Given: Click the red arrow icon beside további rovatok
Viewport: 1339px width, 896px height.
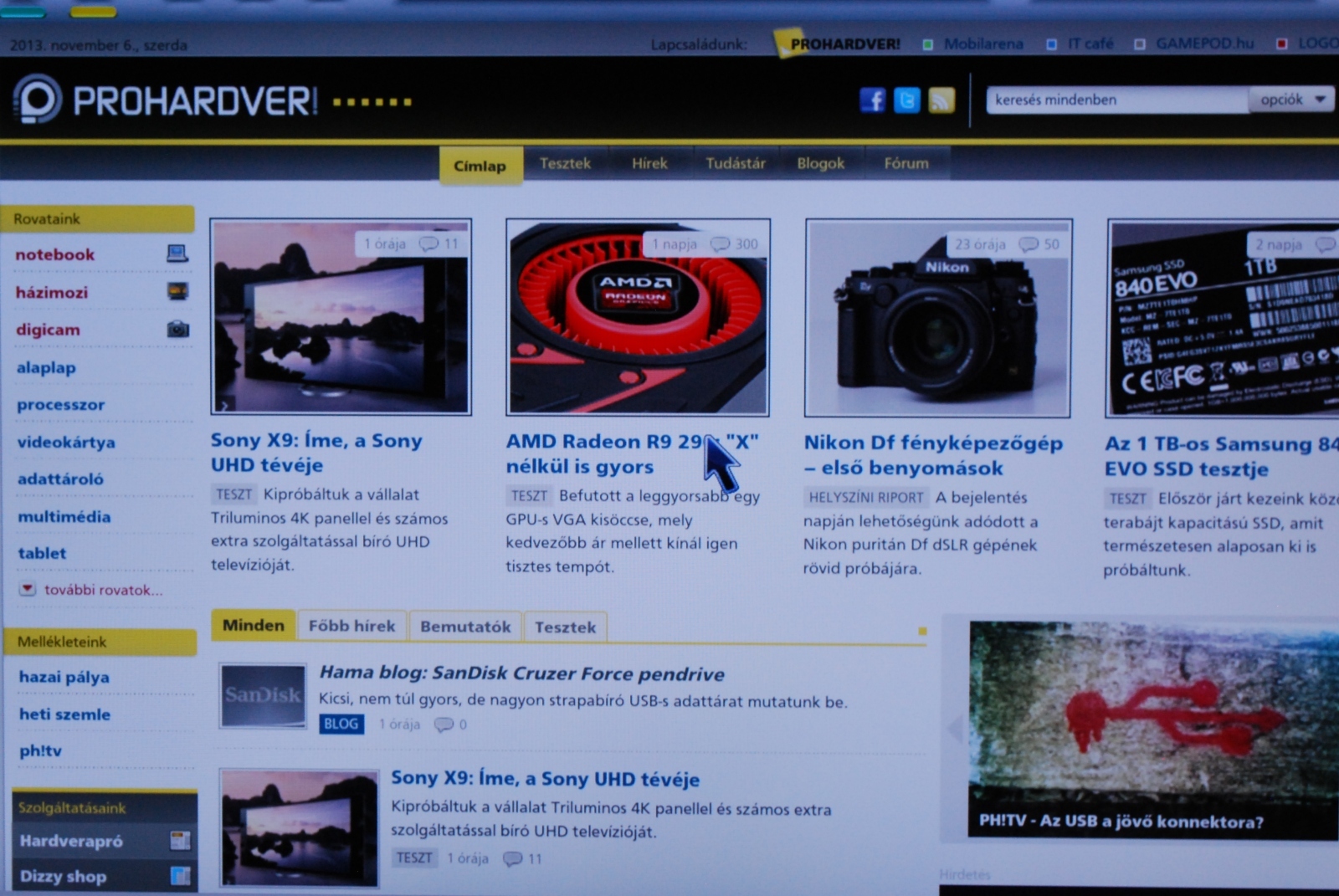Looking at the screenshot, I should 28,589.
